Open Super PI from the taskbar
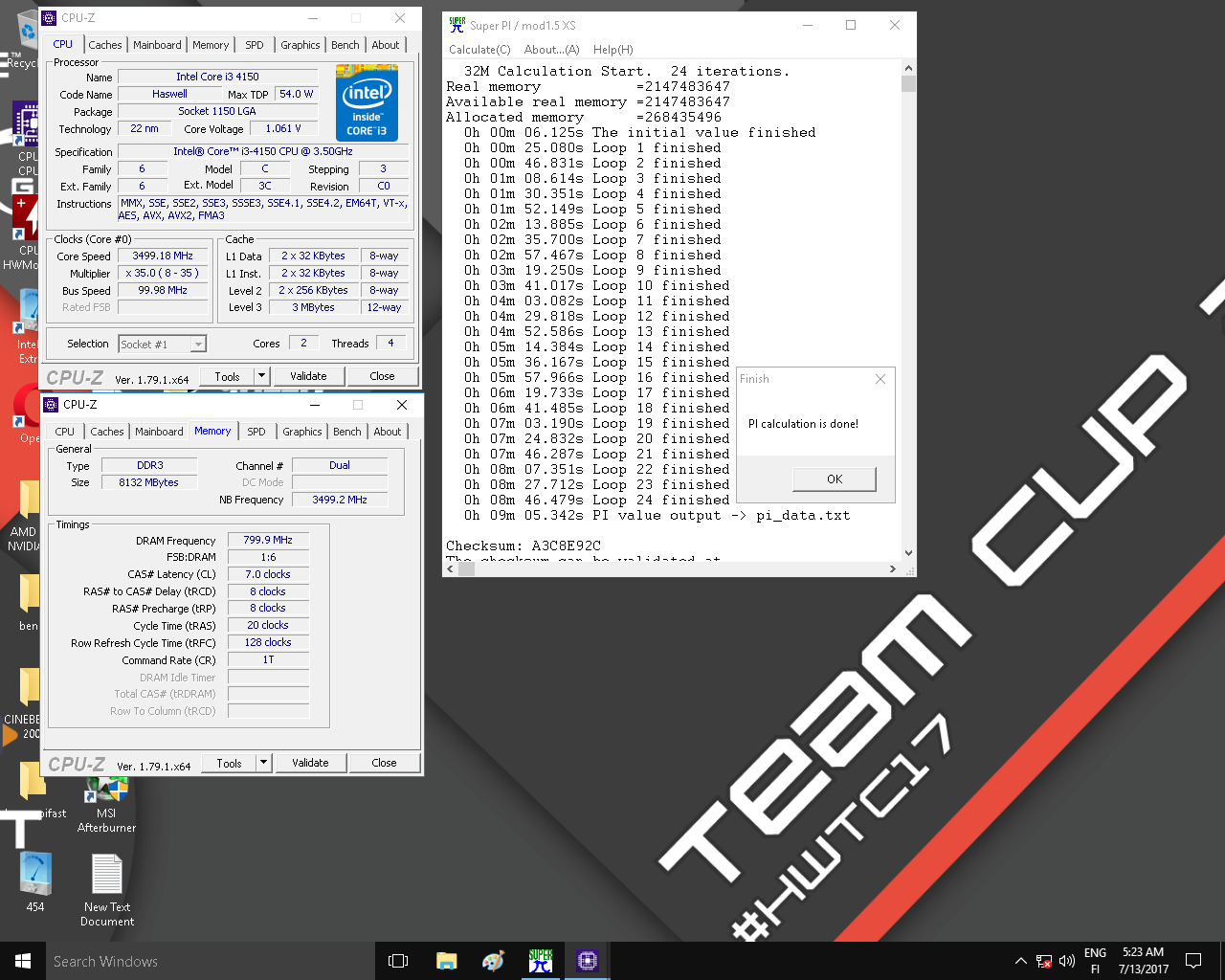Viewport: 1225px width, 980px height. pos(541,961)
